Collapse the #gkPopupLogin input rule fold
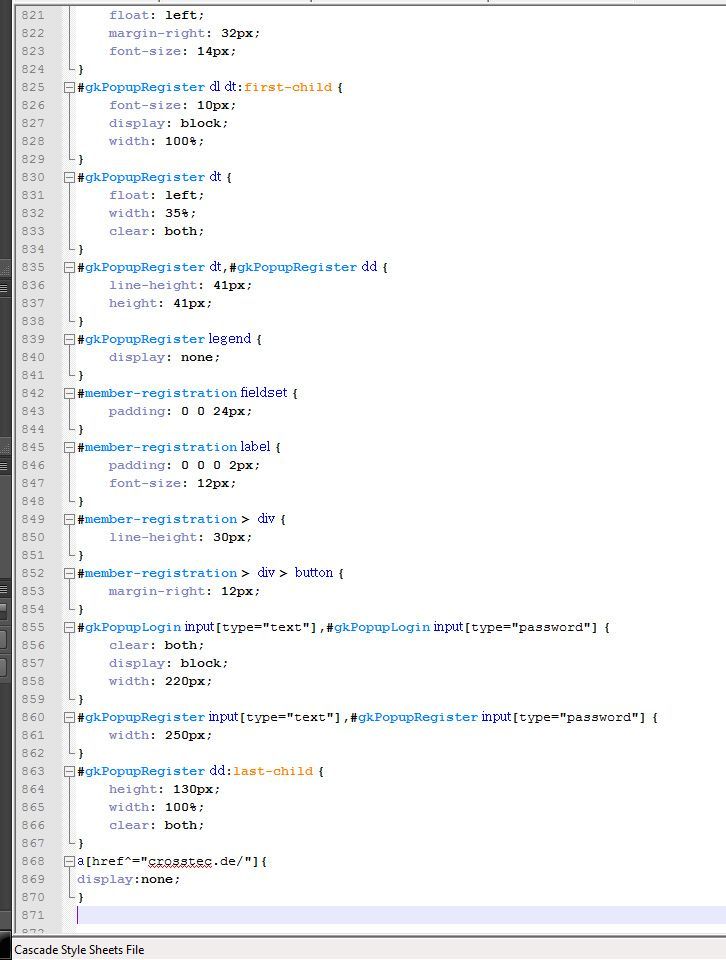Image resolution: width=726 pixels, height=960 pixels. [x=69, y=628]
